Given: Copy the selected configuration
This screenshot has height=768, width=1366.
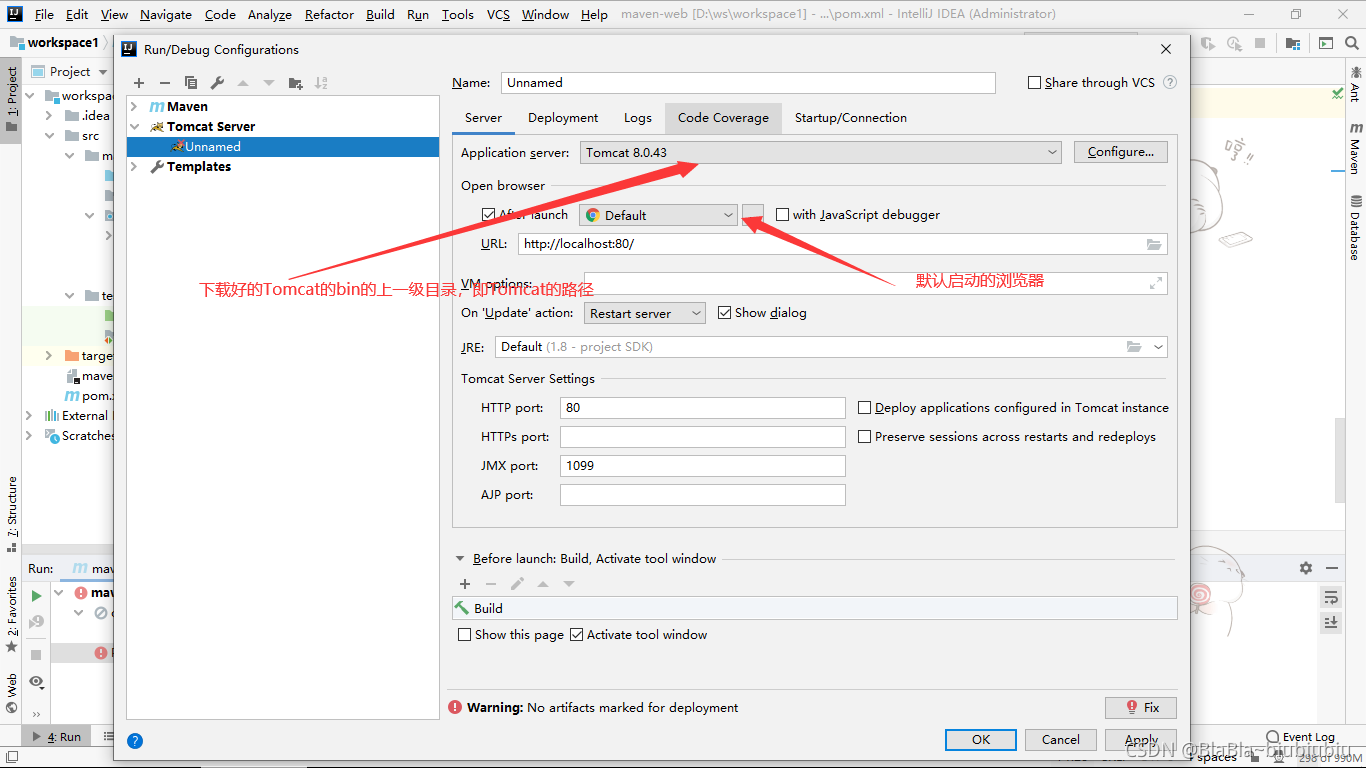Looking at the screenshot, I should (x=191, y=83).
